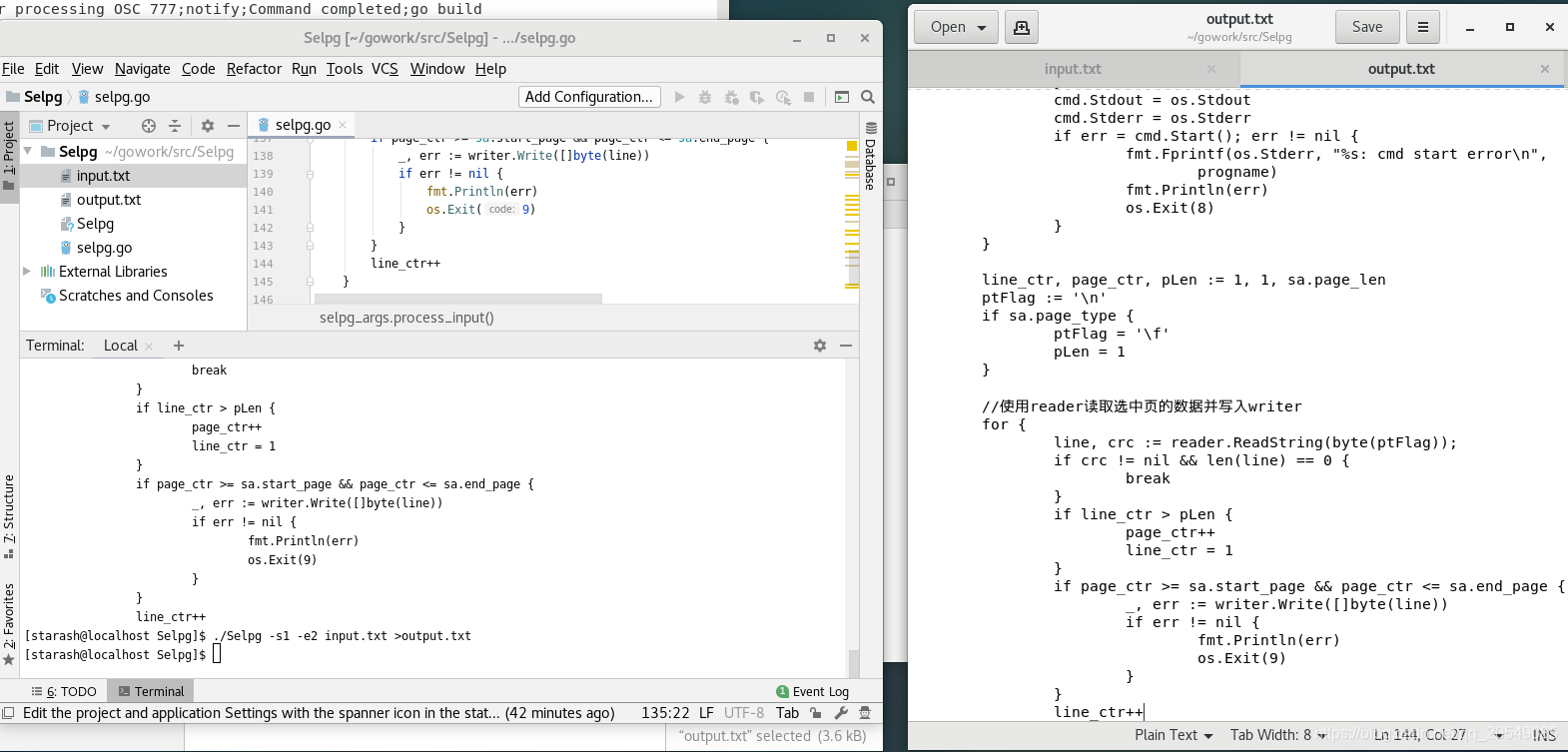Open the Database side tool window
This screenshot has width=1568, height=752.
871,157
